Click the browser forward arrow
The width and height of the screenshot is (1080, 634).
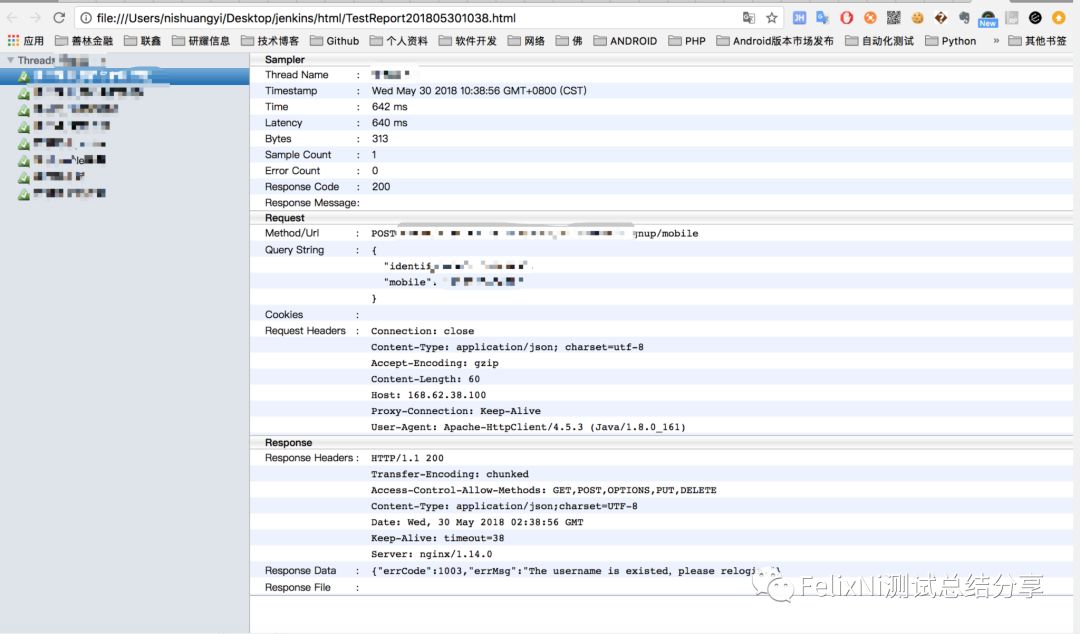pyautogui.click(x=35, y=18)
